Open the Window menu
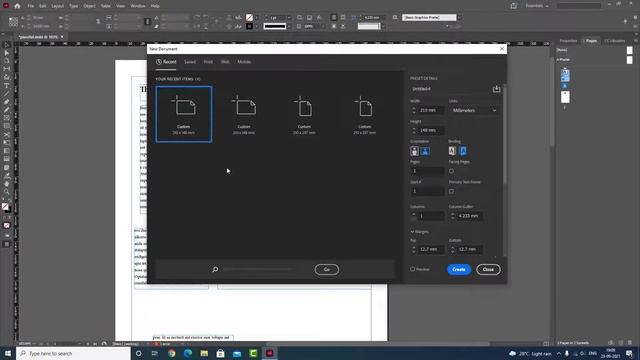 click(138, 6)
